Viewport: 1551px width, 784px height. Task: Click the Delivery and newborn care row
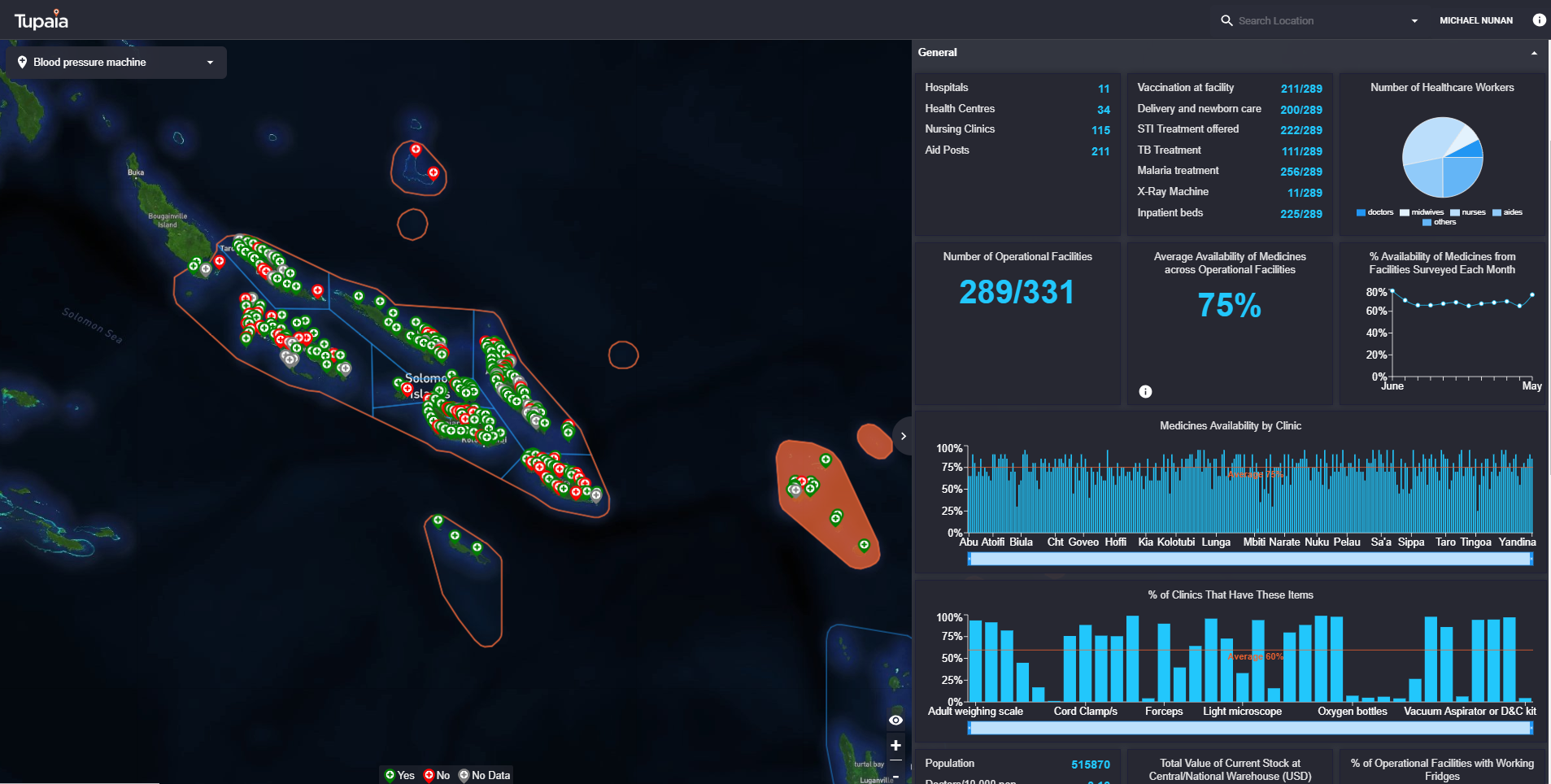[1230, 109]
